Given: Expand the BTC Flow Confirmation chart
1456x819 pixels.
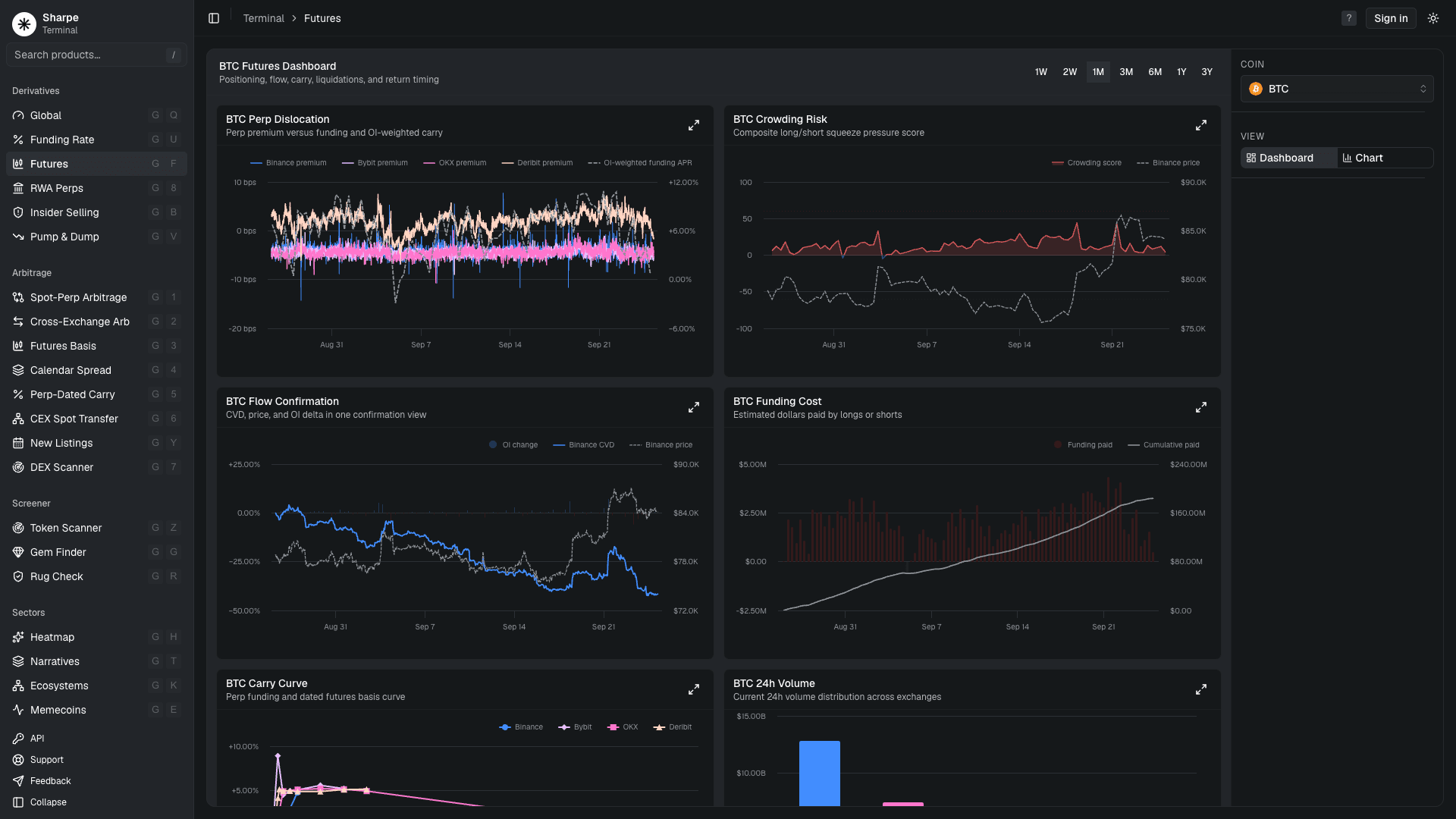Looking at the screenshot, I should click(x=693, y=407).
